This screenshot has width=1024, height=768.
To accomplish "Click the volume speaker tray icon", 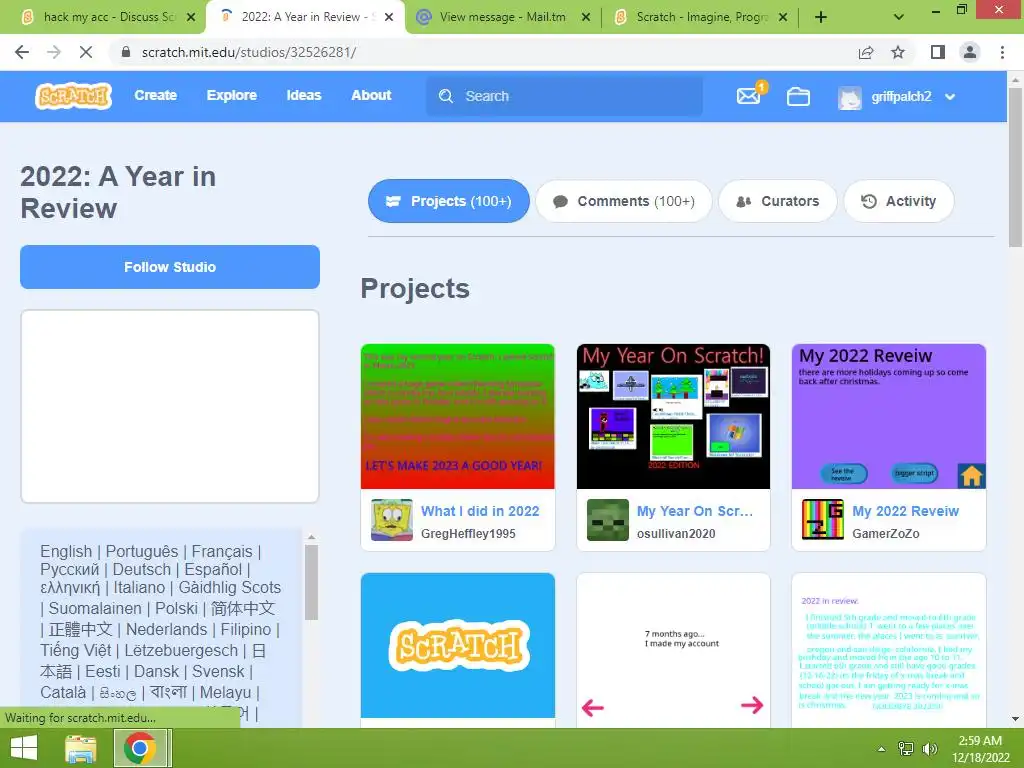I will point(930,749).
